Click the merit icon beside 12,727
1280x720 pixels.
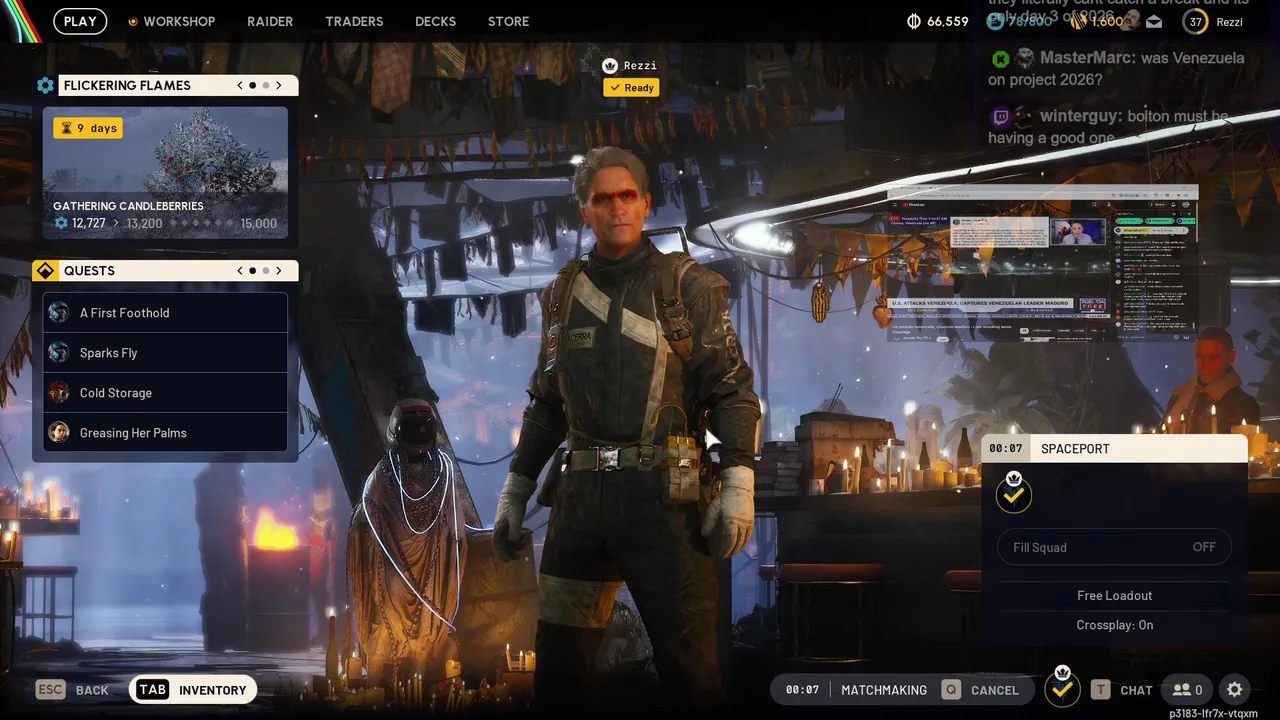(61, 223)
